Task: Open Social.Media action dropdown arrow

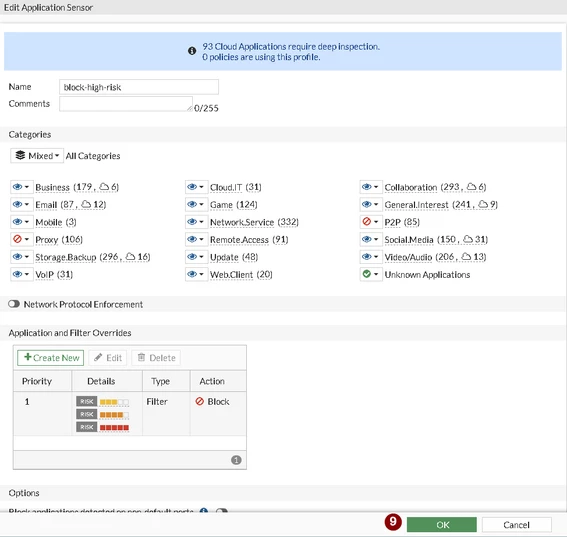Action: tap(376, 239)
